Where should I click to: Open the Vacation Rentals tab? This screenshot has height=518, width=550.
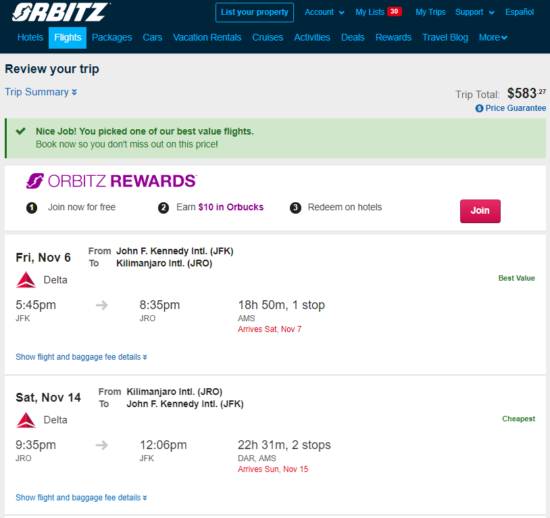click(x=207, y=38)
